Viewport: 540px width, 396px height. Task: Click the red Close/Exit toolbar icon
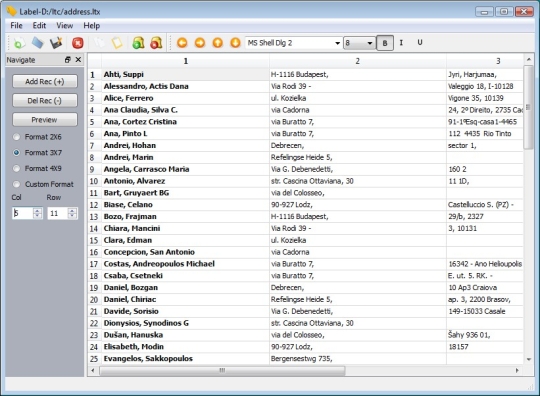point(78,43)
